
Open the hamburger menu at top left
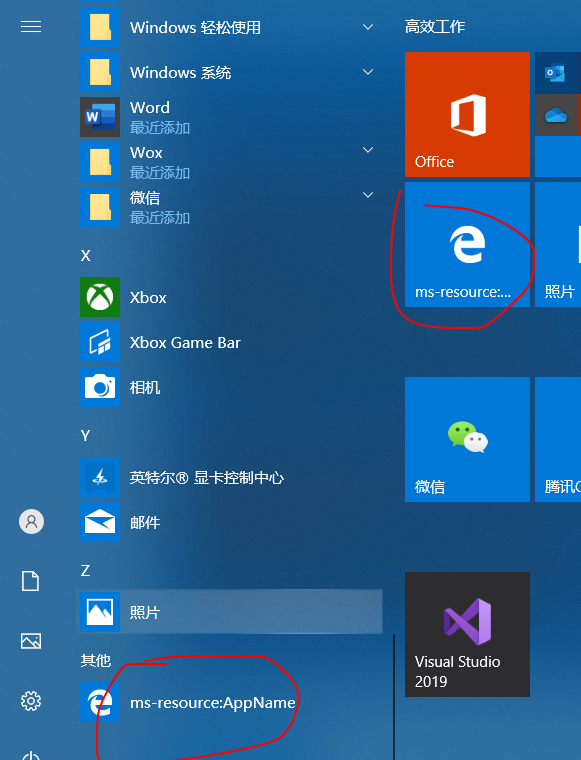[x=31, y=27]
